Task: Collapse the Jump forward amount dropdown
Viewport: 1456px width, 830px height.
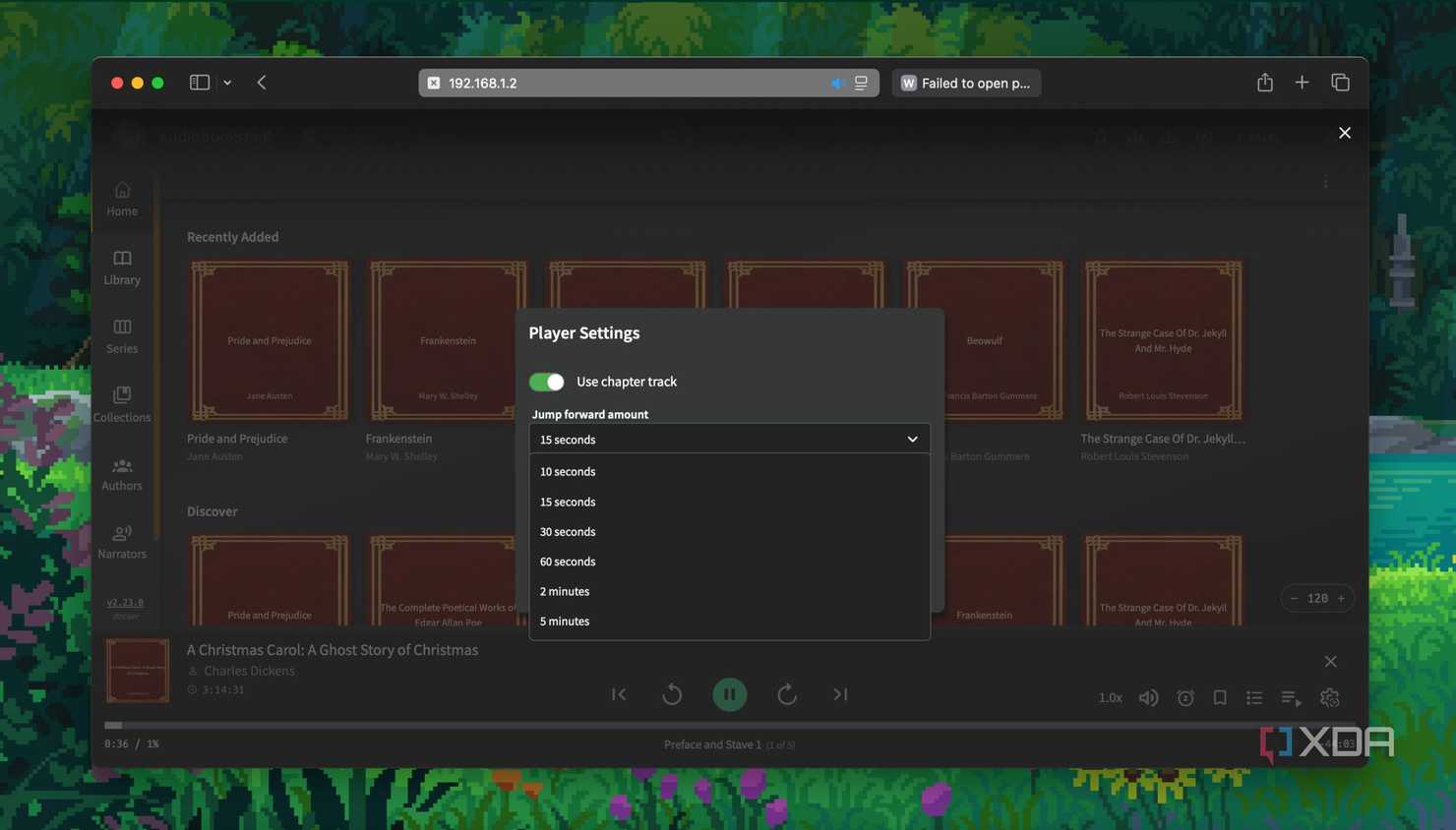Action: tap(729, 439)
